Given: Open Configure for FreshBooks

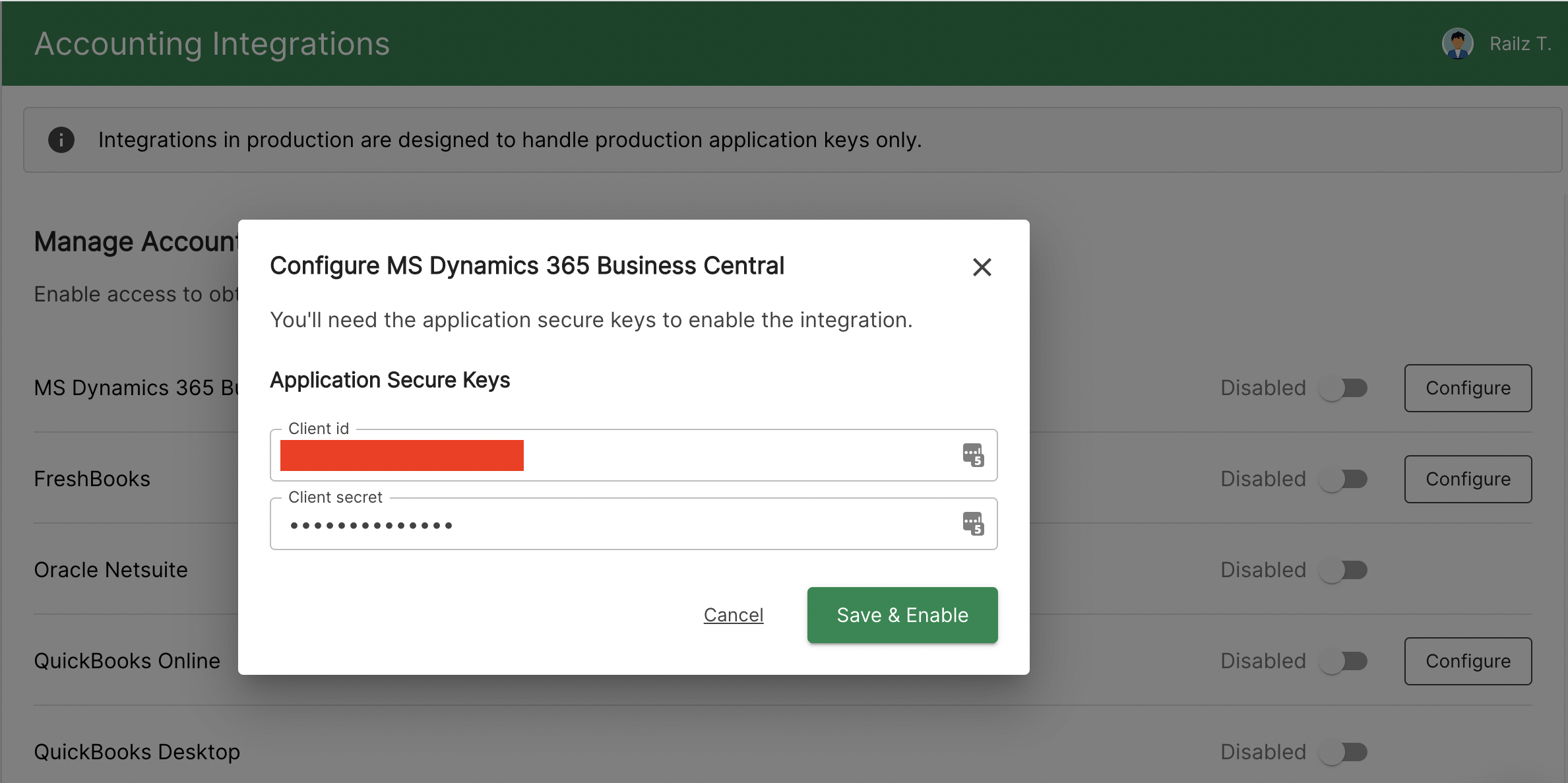Looking at the screenshot, I should [x=1468, y=479].
